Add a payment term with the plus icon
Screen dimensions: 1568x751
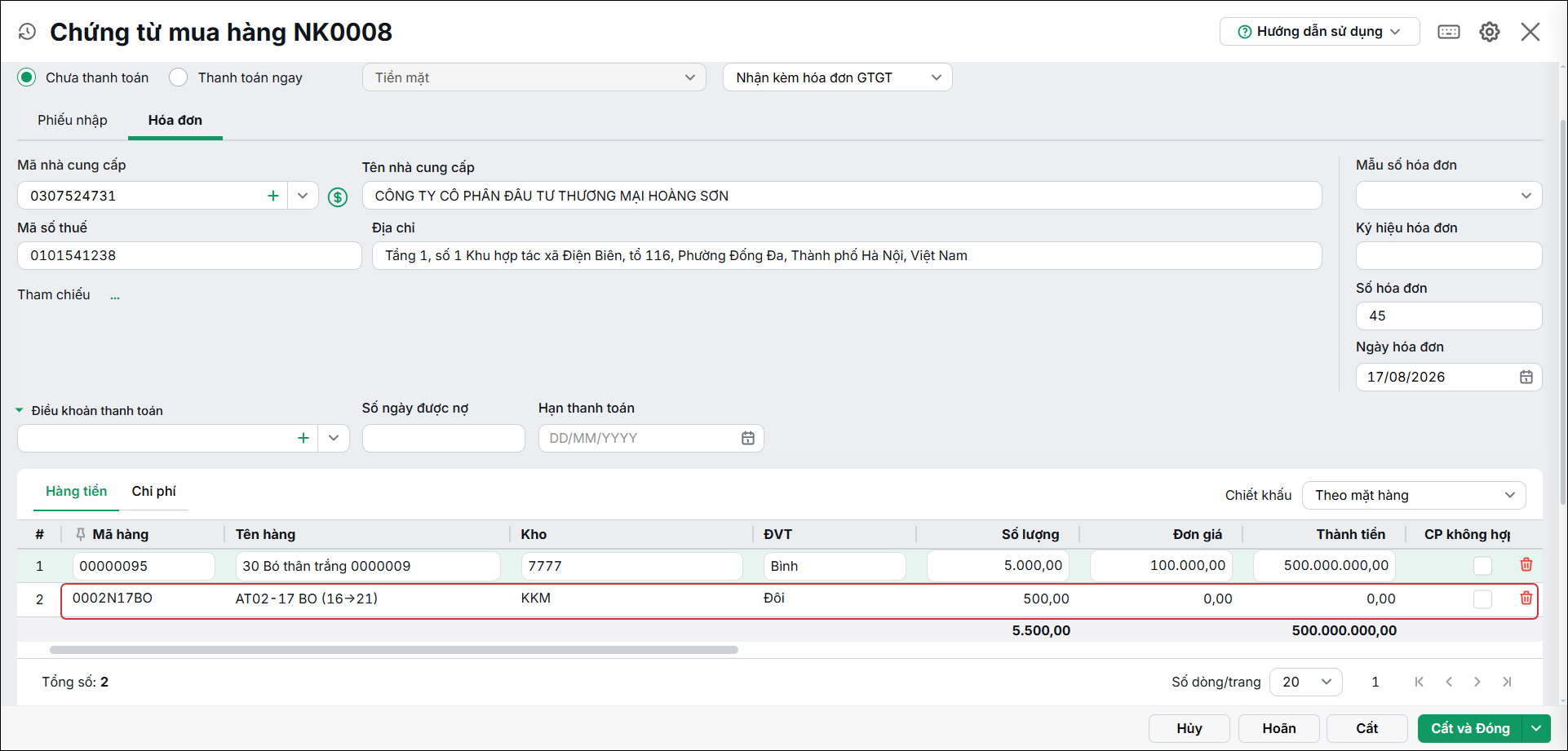[303, 438]
